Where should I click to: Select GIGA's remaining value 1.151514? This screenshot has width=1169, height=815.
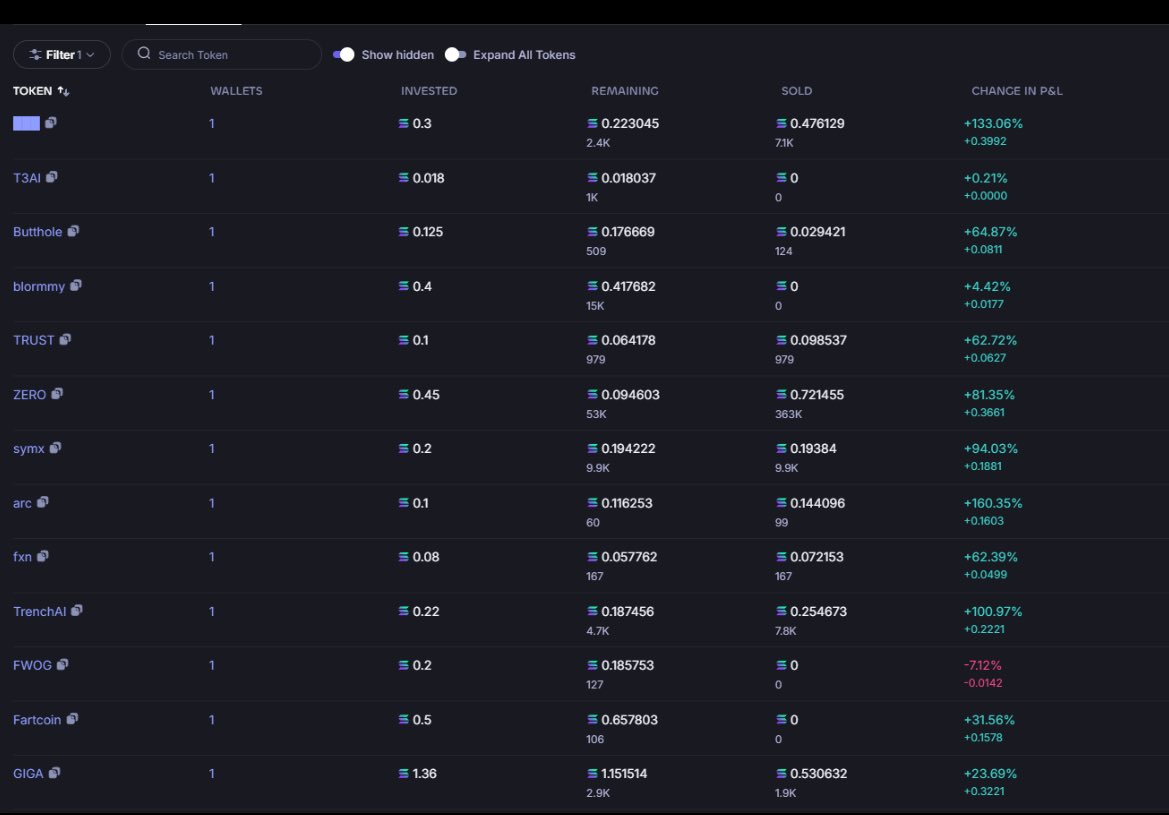(x=624, y=774)
